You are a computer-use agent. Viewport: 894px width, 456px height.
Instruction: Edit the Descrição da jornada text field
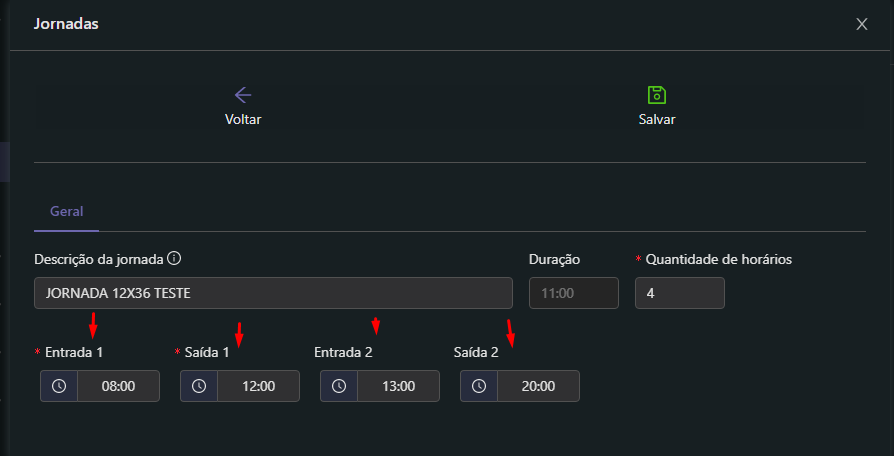pos(273,293)
